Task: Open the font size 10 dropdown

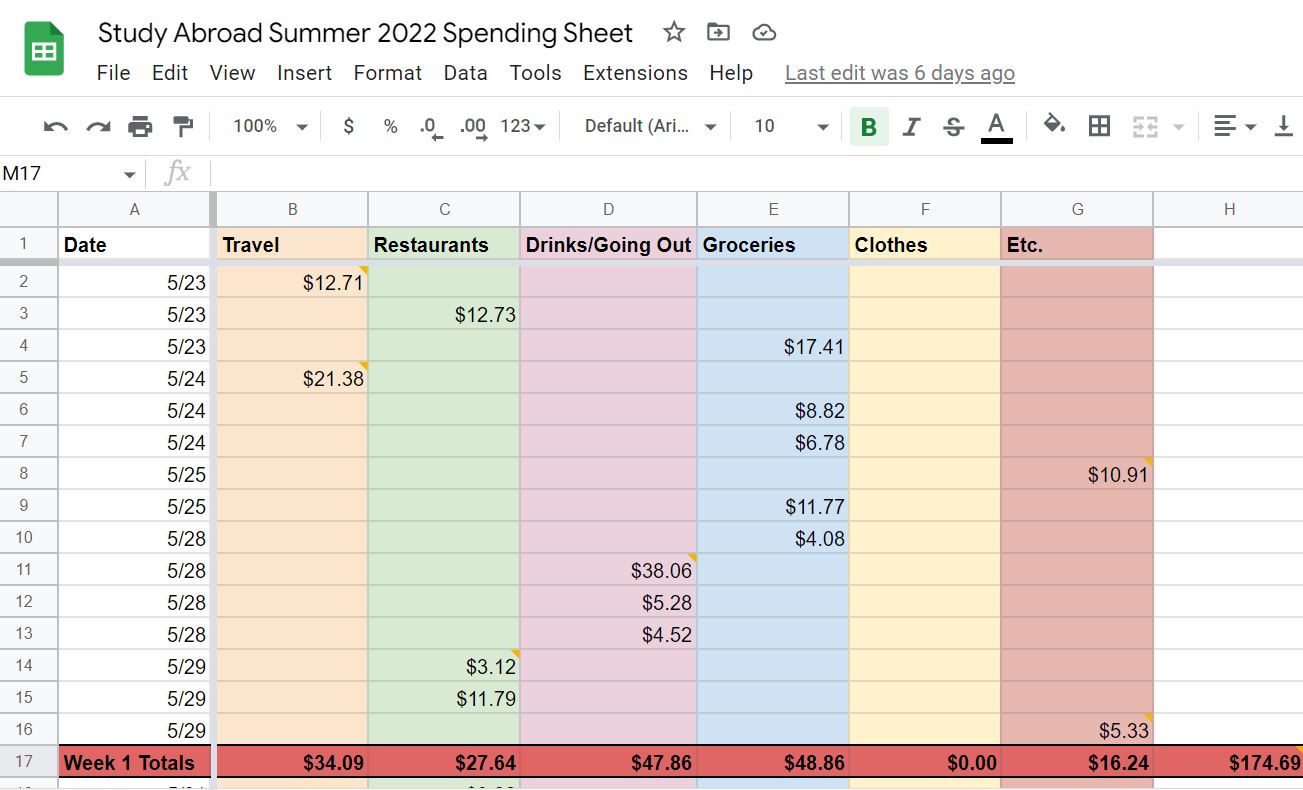Action: 791,126
